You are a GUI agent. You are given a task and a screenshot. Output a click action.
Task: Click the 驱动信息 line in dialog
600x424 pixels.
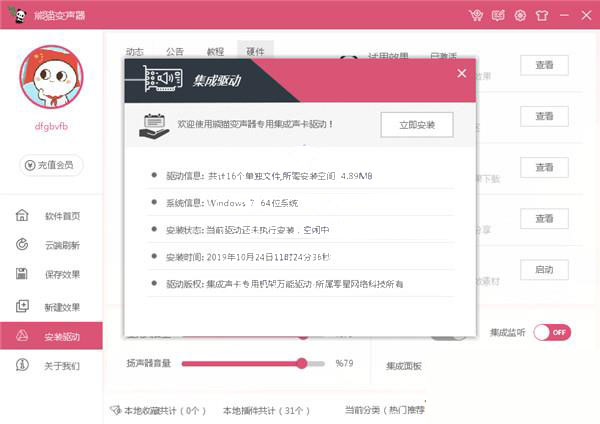click(x=269, y=176)
